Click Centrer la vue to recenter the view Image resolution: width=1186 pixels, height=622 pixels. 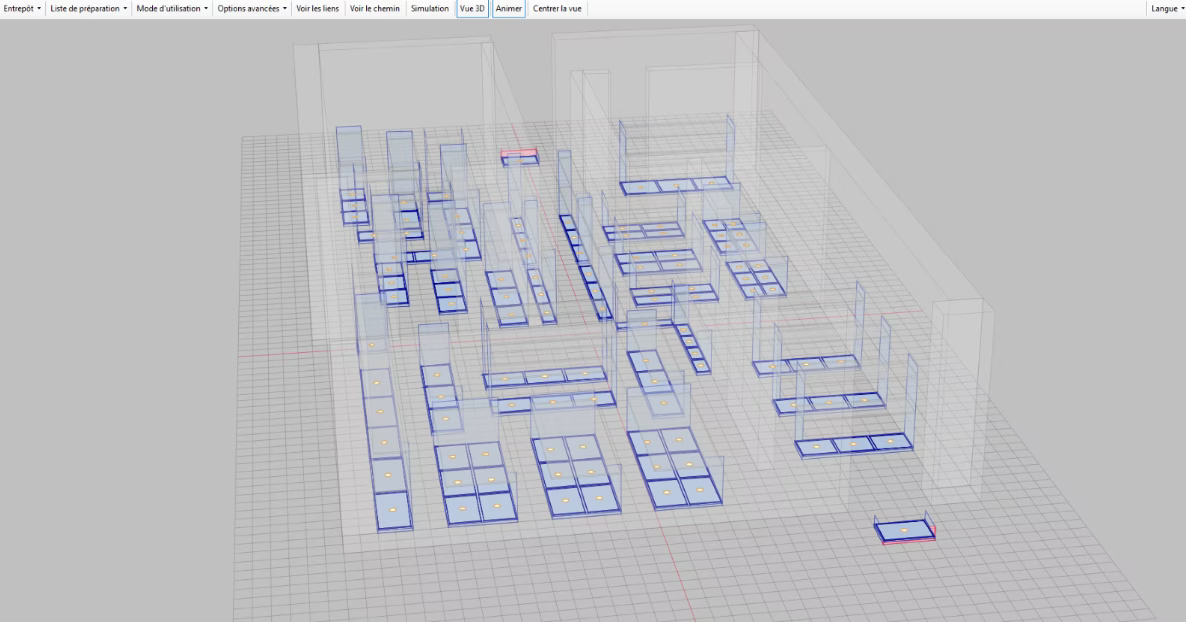click(558, 8)
